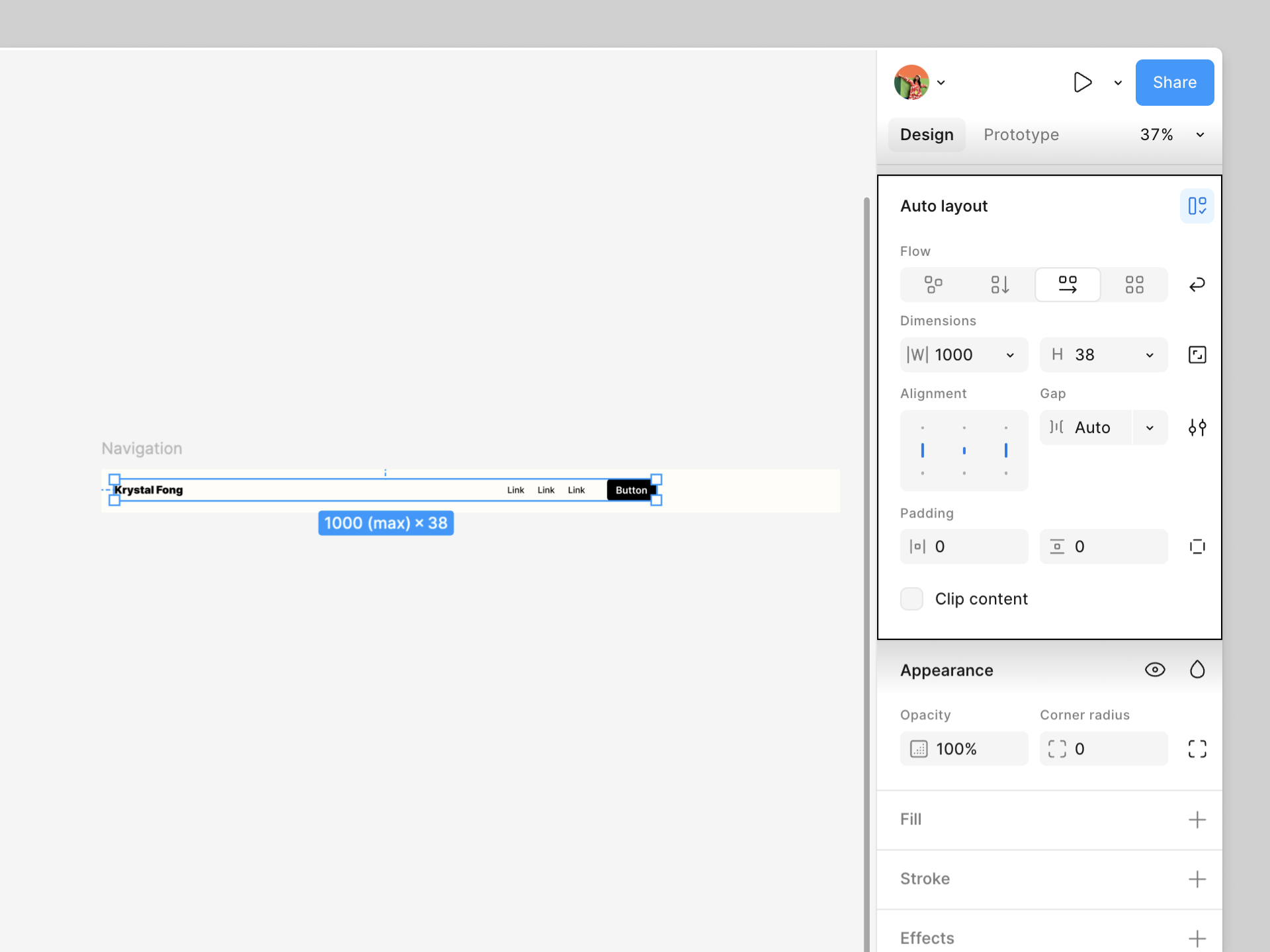Remove auto layout using the panel icon

click(1197, 206)
